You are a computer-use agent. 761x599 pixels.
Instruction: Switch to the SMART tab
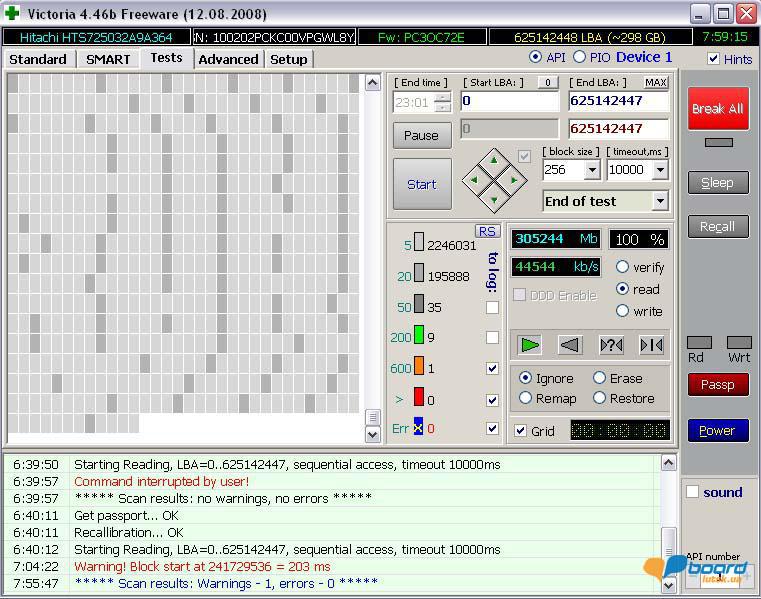pos(108,59)
